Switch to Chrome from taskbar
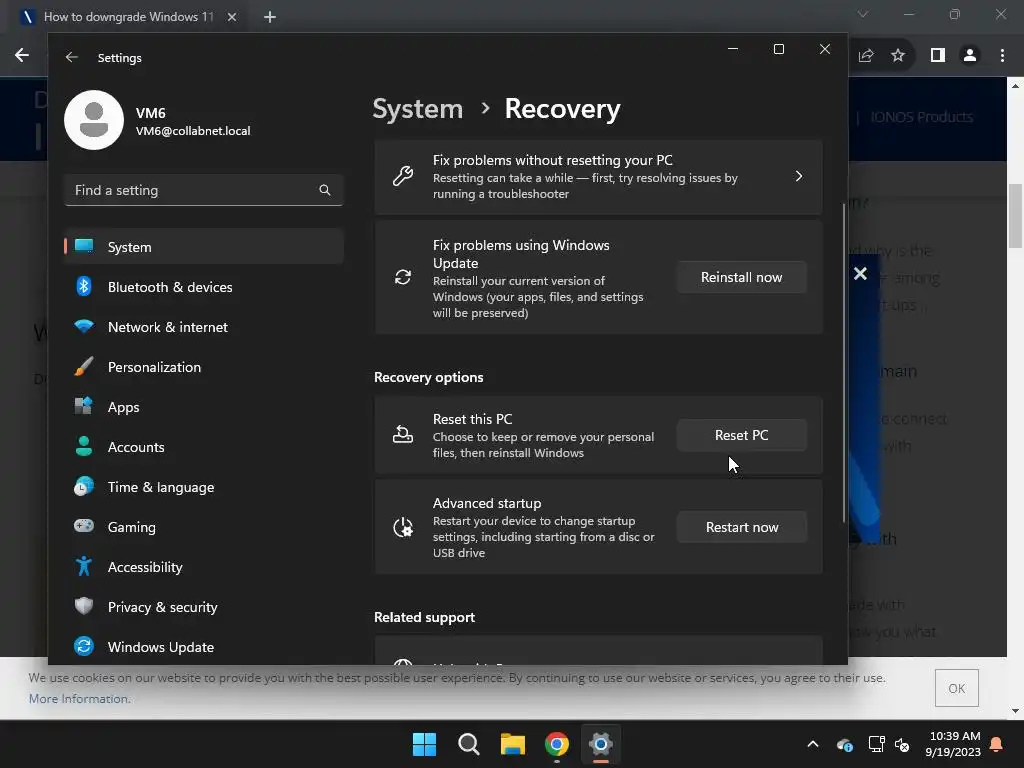This screenshot has height=768, width=1024. [557, 744]
